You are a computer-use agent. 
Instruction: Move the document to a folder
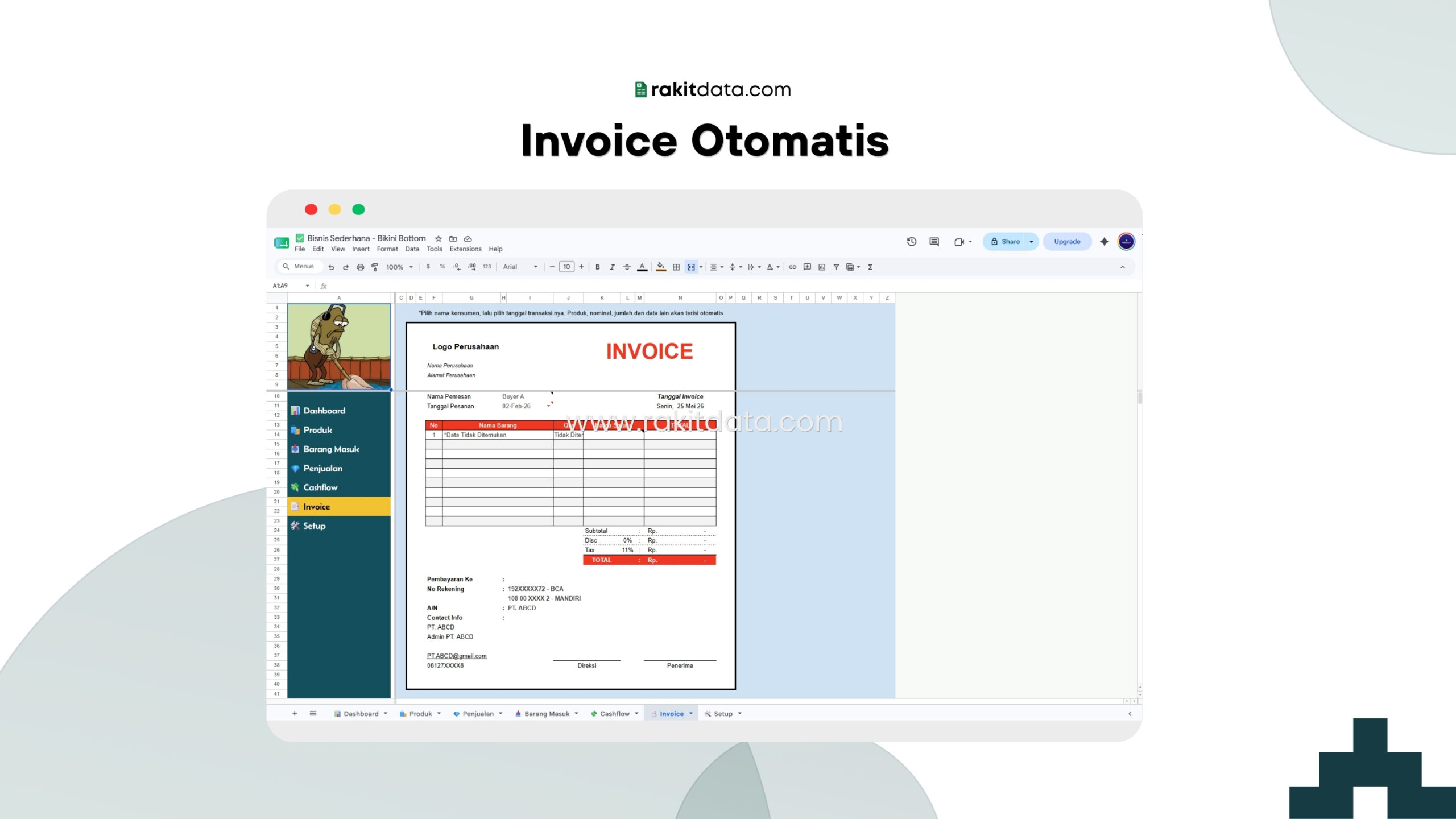[453, 239]
